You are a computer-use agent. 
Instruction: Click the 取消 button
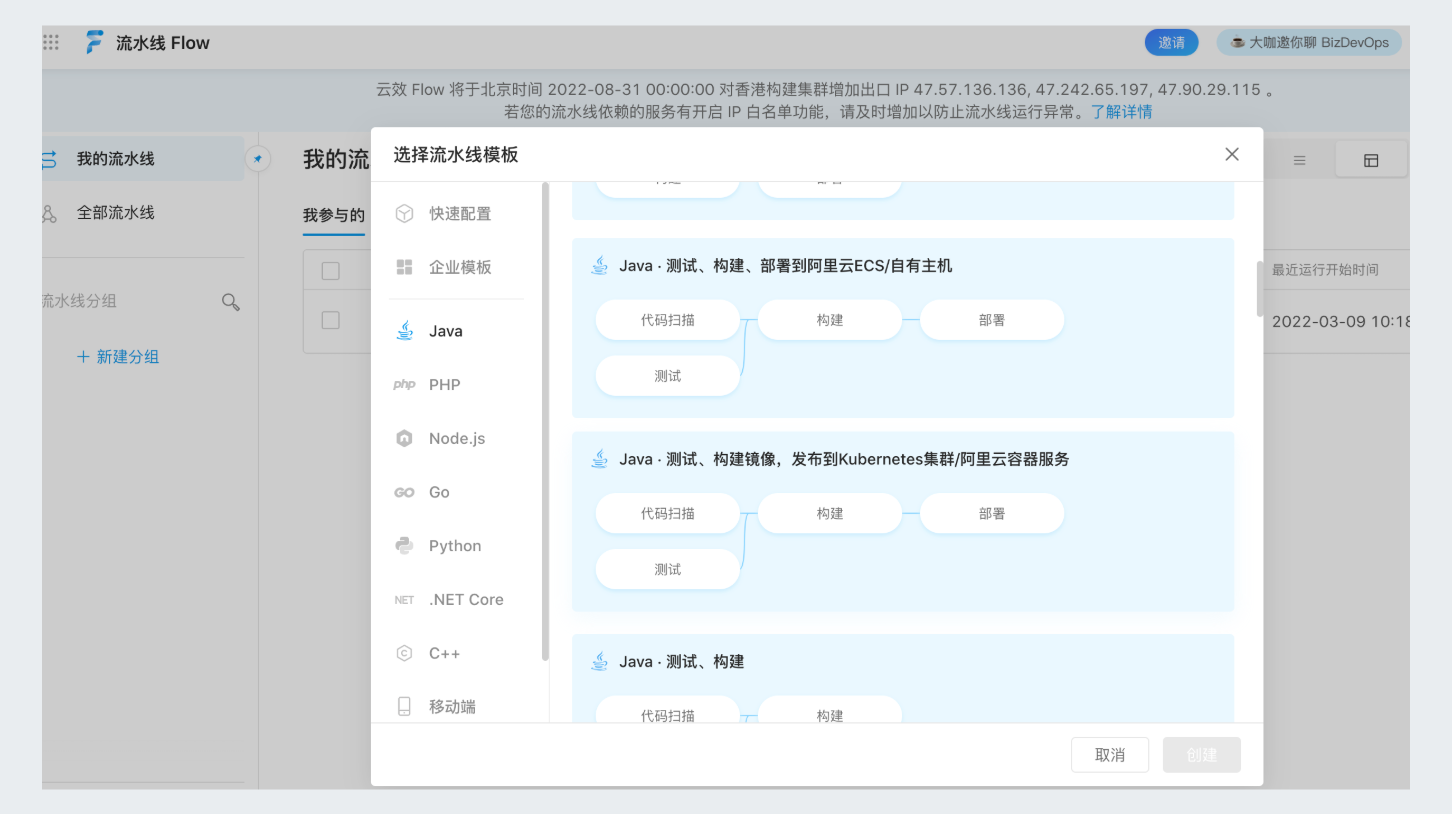pos(1110,755)
